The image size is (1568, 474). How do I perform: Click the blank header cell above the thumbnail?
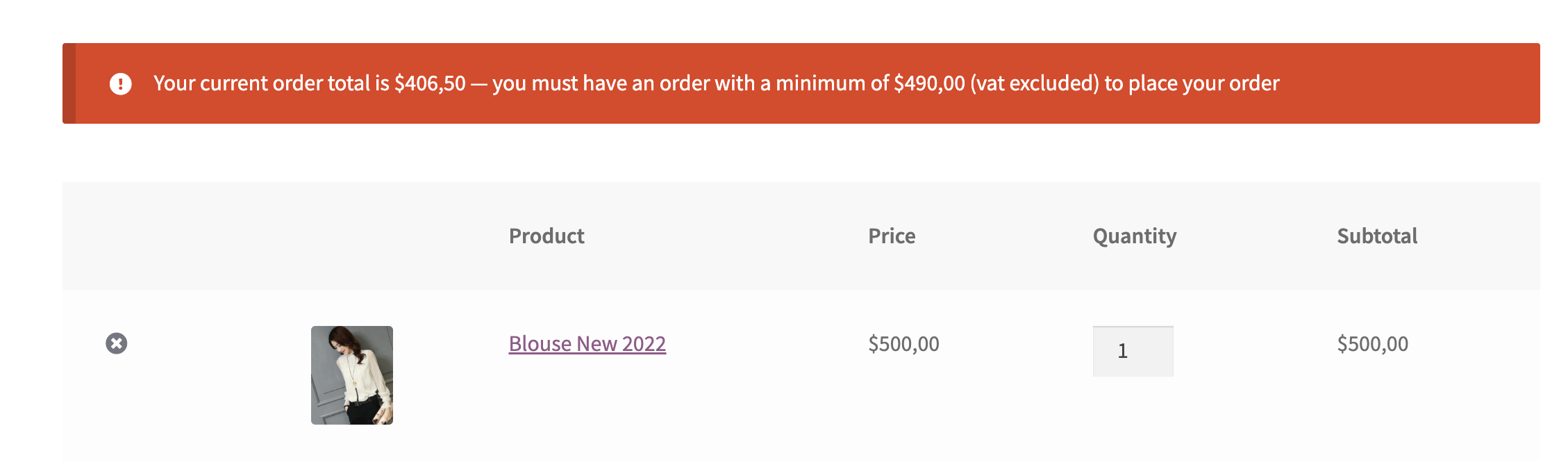(352, 236)
